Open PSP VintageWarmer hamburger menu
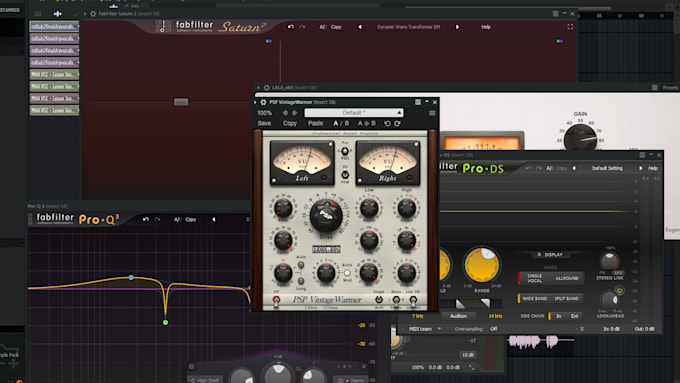The image size is (680, 383). coord(432,113)
